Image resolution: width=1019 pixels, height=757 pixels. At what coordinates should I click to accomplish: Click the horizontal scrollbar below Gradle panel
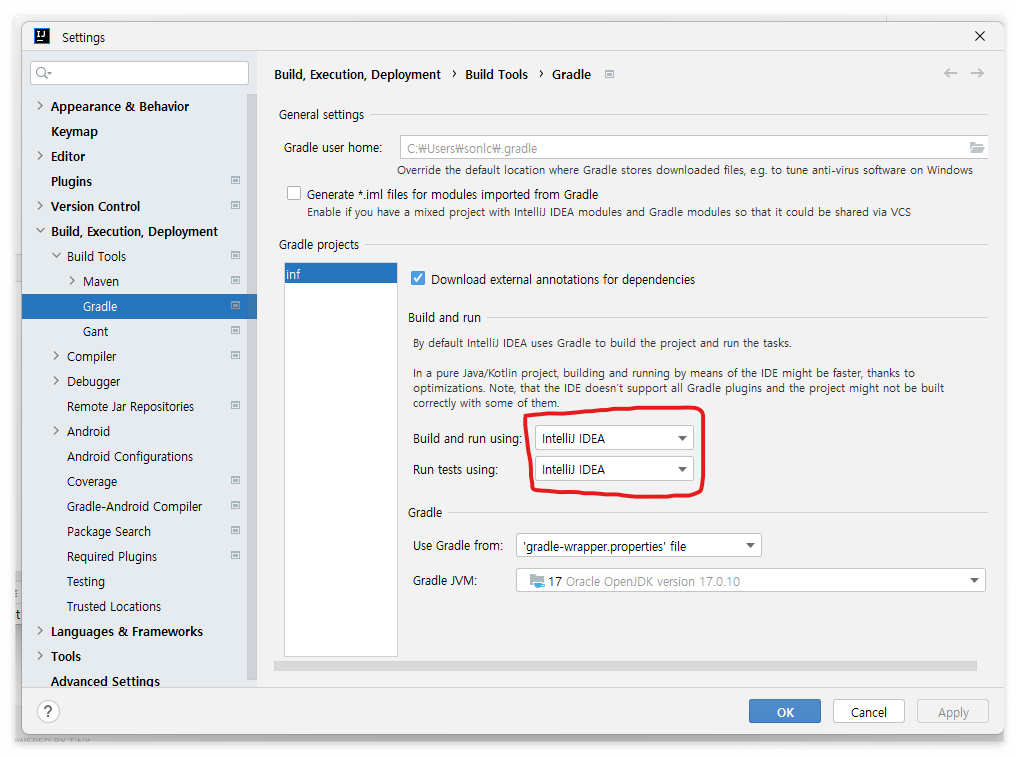click(x=625, y=666)
